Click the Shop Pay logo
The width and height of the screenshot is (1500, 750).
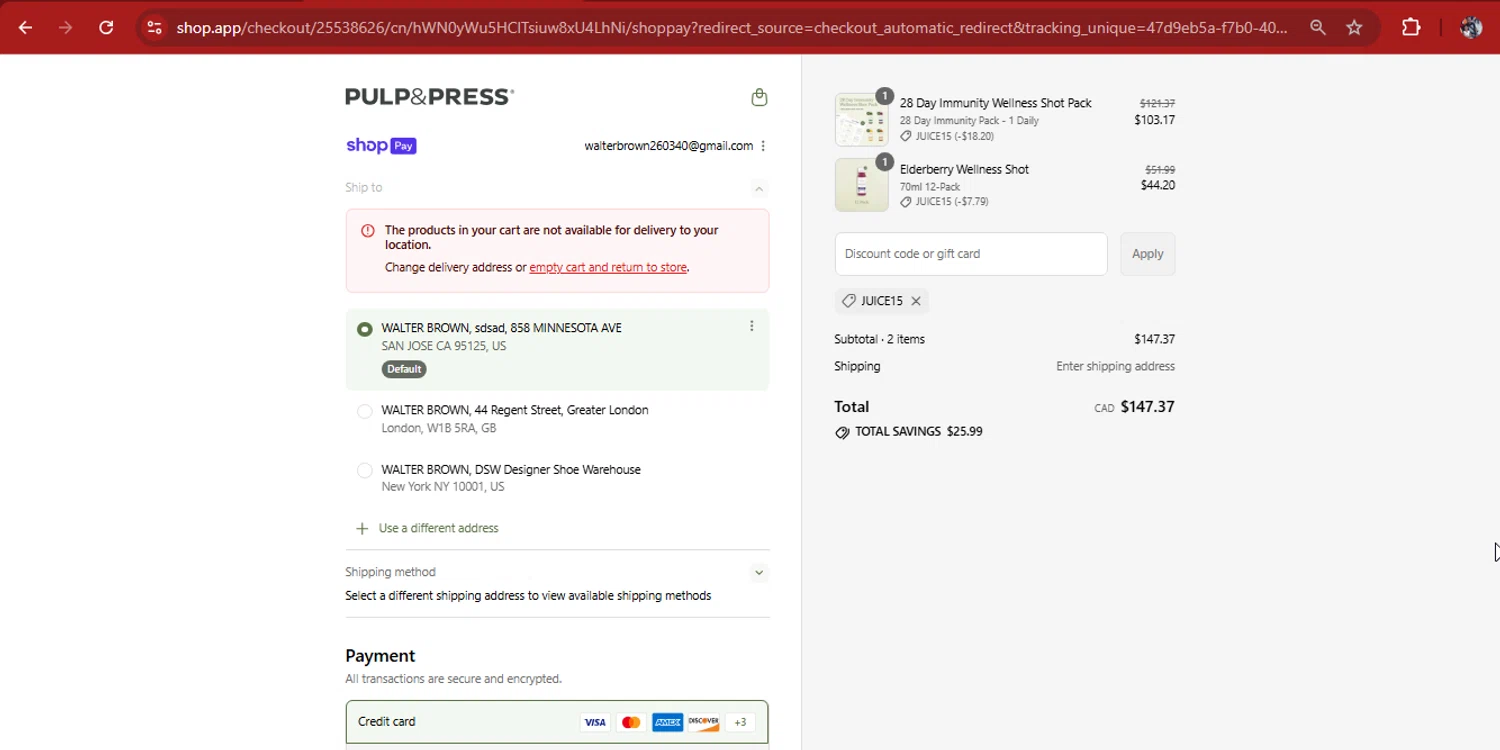tap(381, 146)
